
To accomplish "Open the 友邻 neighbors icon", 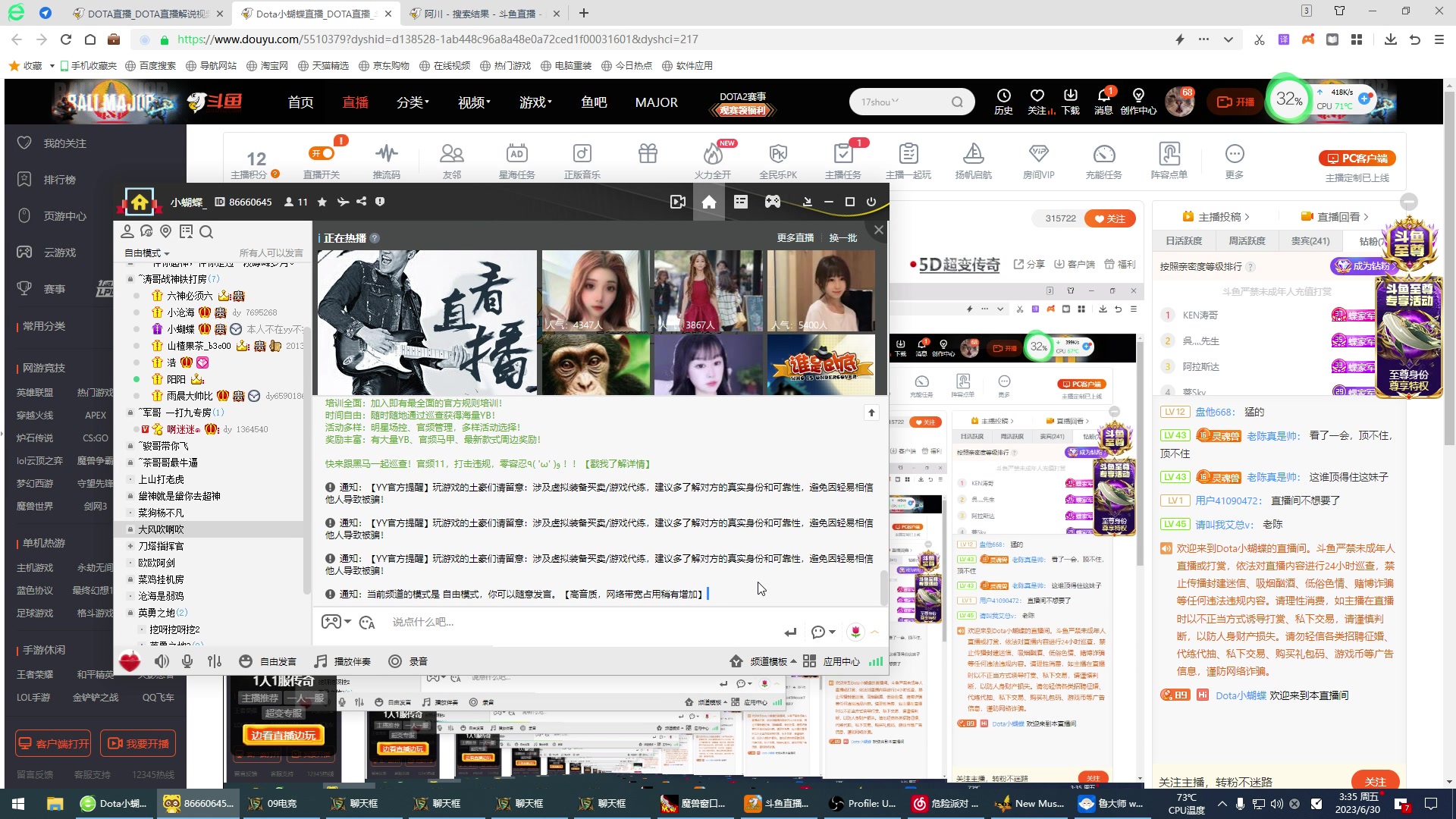I will (x=452, y=154).
